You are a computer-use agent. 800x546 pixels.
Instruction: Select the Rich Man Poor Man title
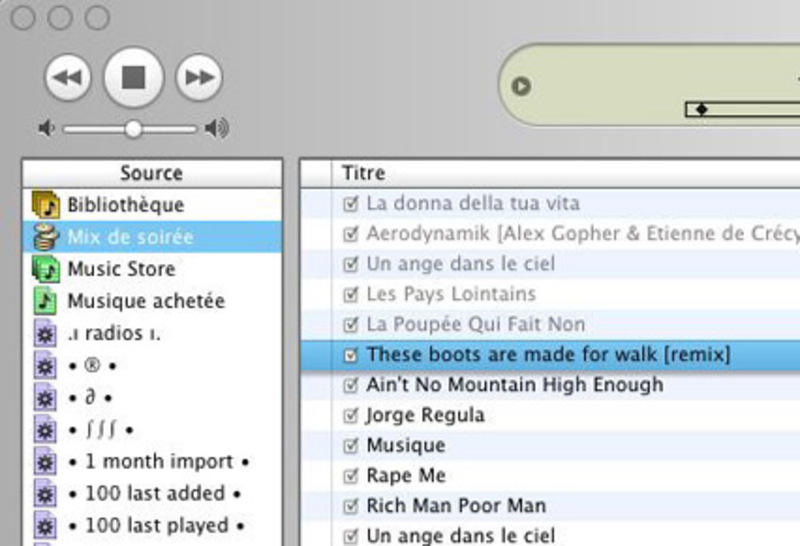coord(457,506)
